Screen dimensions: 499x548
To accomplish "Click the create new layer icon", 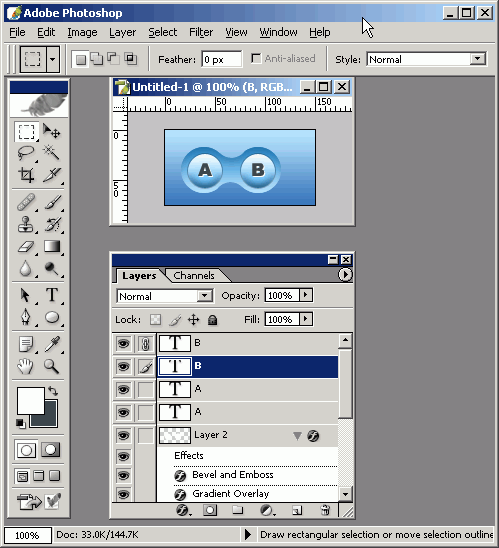I will [x=297, y=510].
